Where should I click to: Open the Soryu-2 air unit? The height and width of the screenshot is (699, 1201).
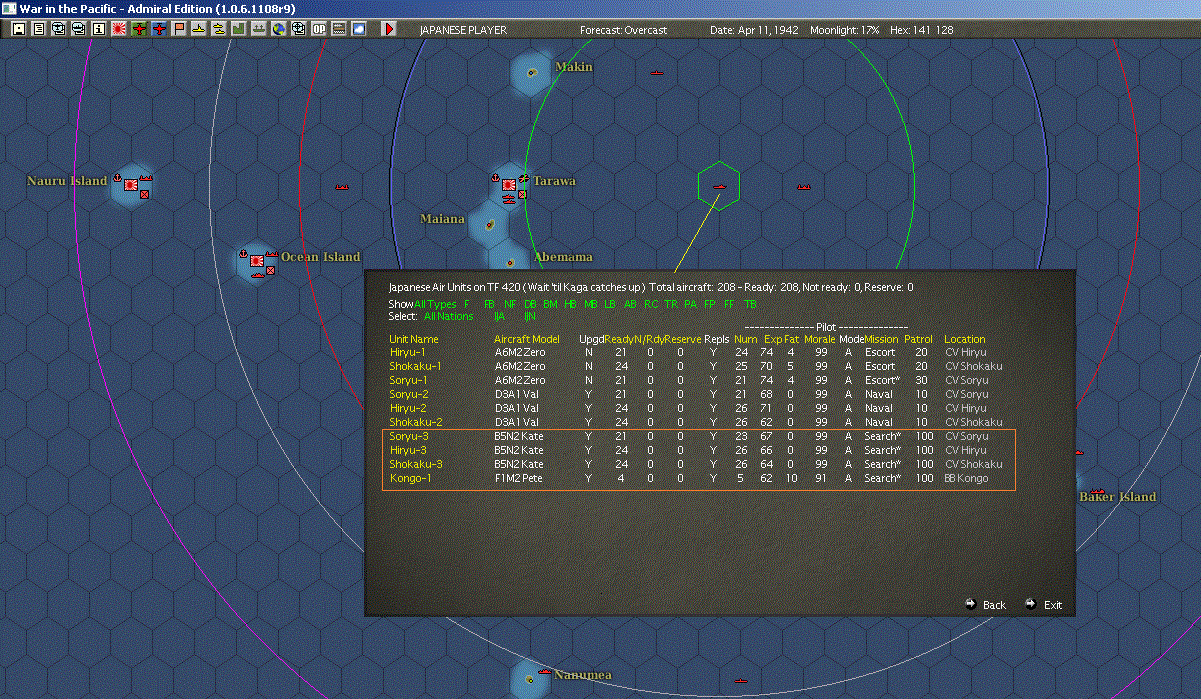click(409, 394)
